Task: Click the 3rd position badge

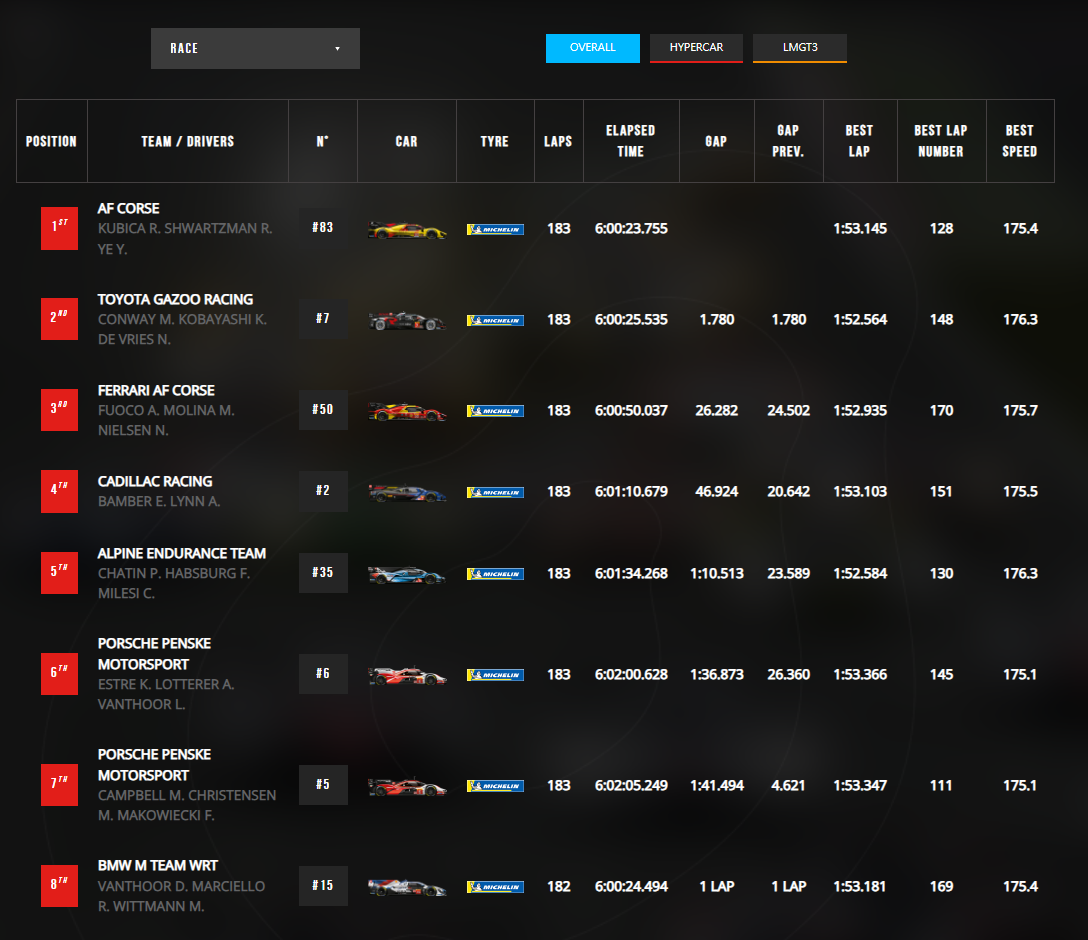Action: [60, 410]
